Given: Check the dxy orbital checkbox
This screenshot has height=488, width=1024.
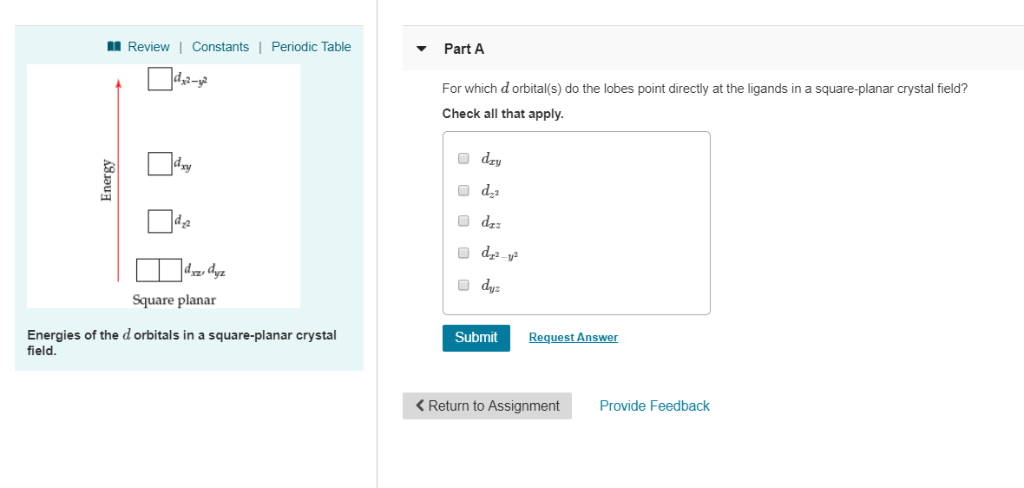Looking at the screenshot, I should coord(464,158).
